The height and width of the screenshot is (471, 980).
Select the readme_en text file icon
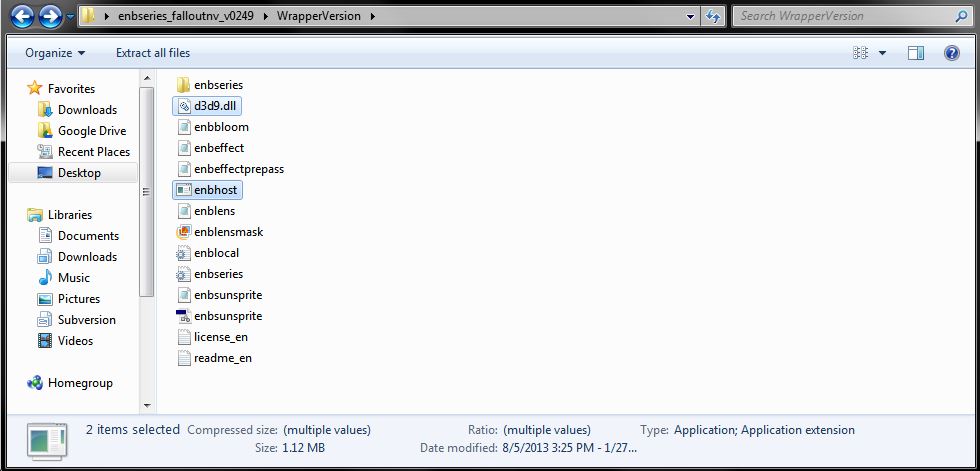point(183,358)
